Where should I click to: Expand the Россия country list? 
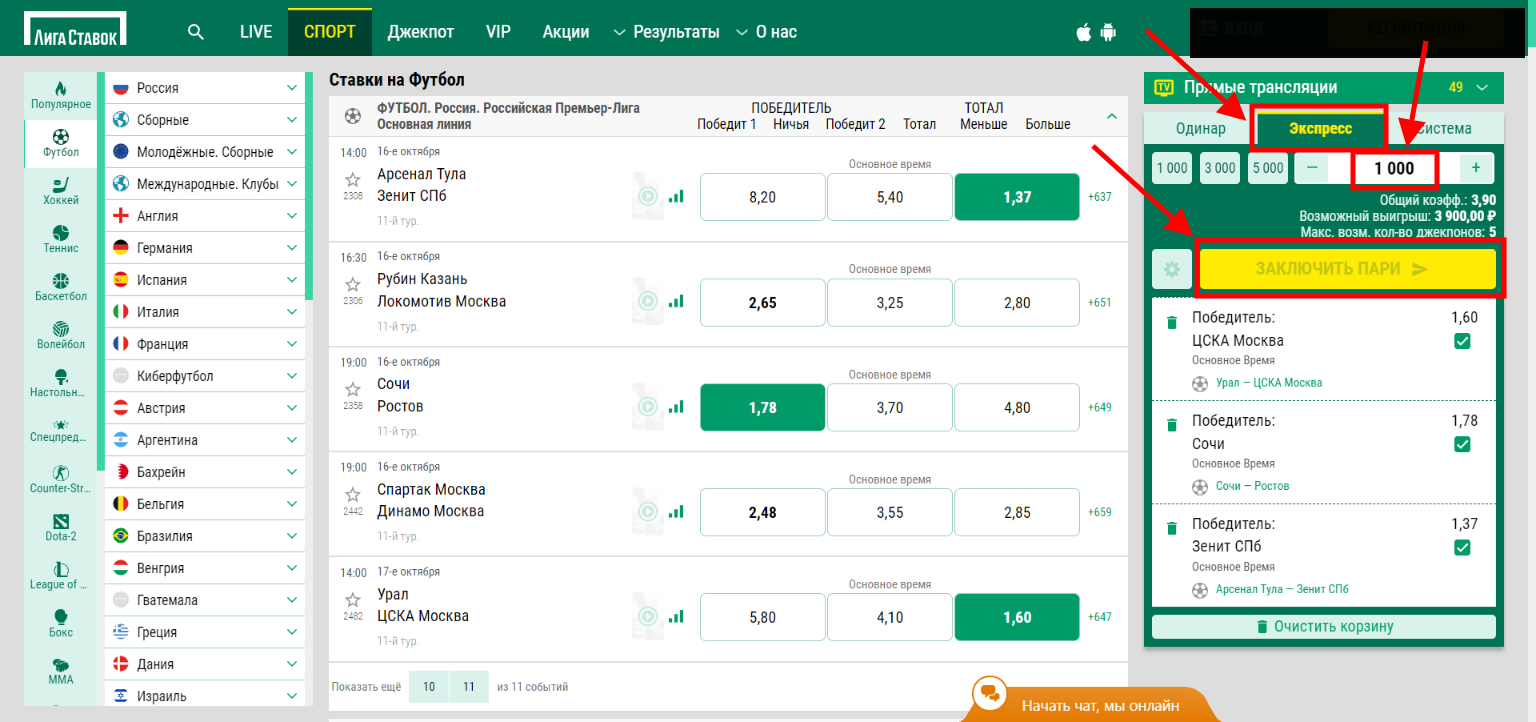click(x=204, y=88)
